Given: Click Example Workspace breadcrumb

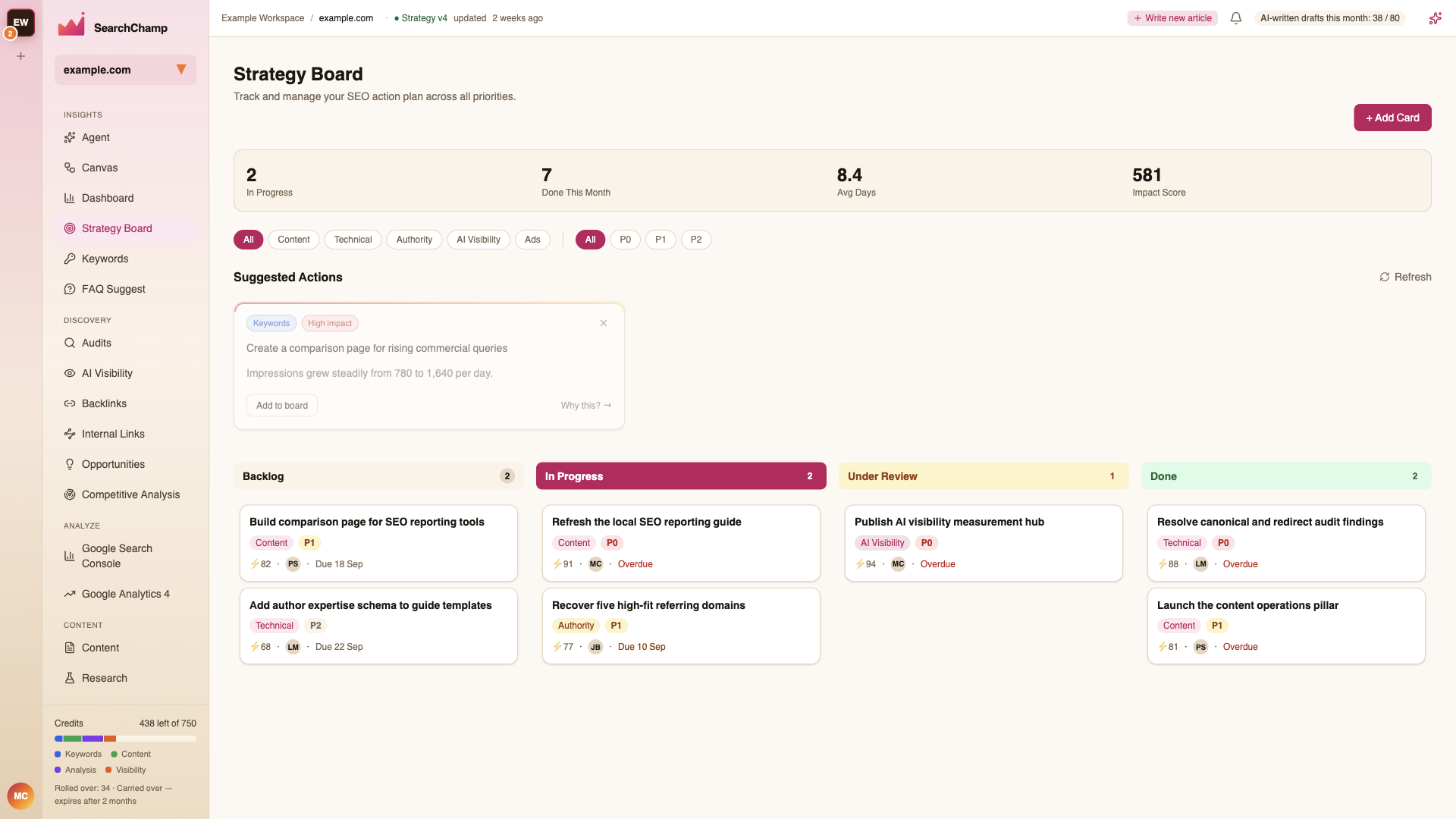Looking at the screenshot, I should [262, 18].
